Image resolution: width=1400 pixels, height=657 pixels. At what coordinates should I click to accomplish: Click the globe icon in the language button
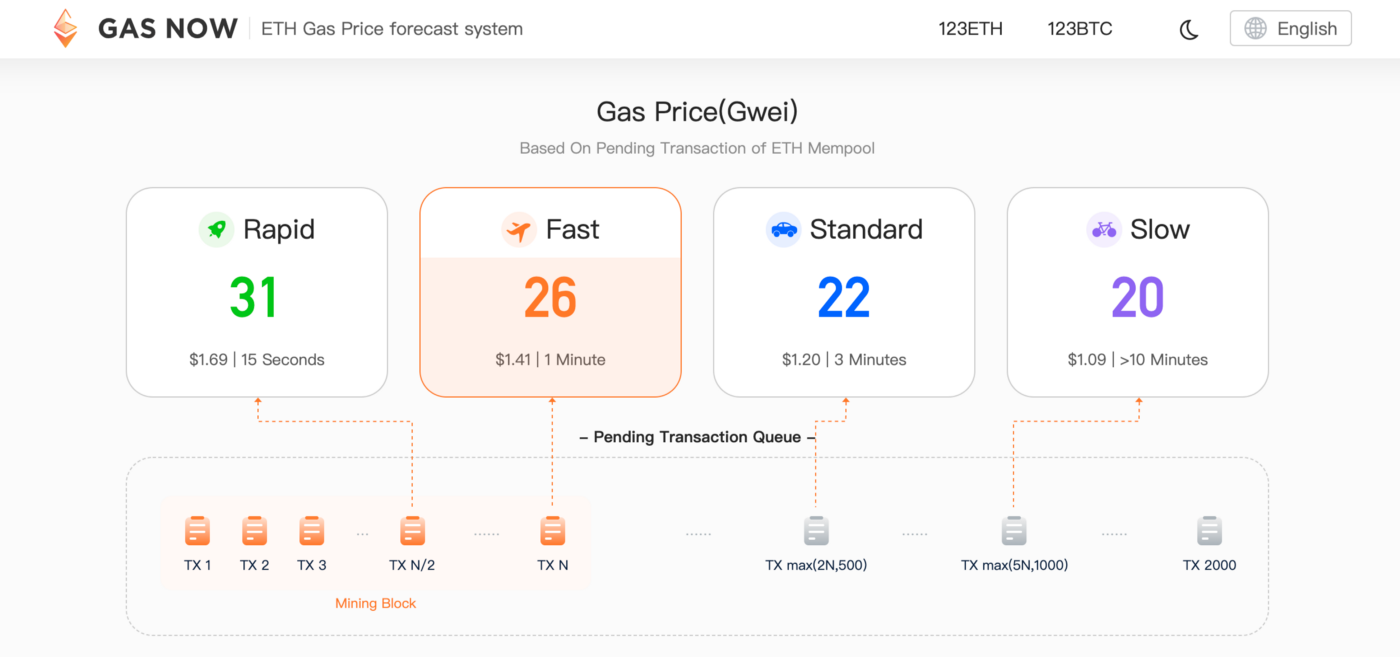1255,29
